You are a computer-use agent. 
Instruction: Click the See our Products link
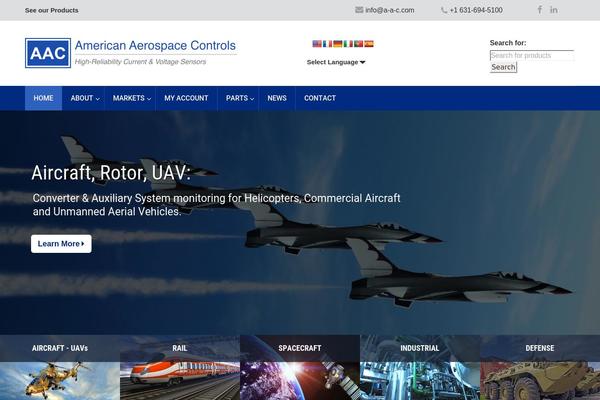pos(52,10)
